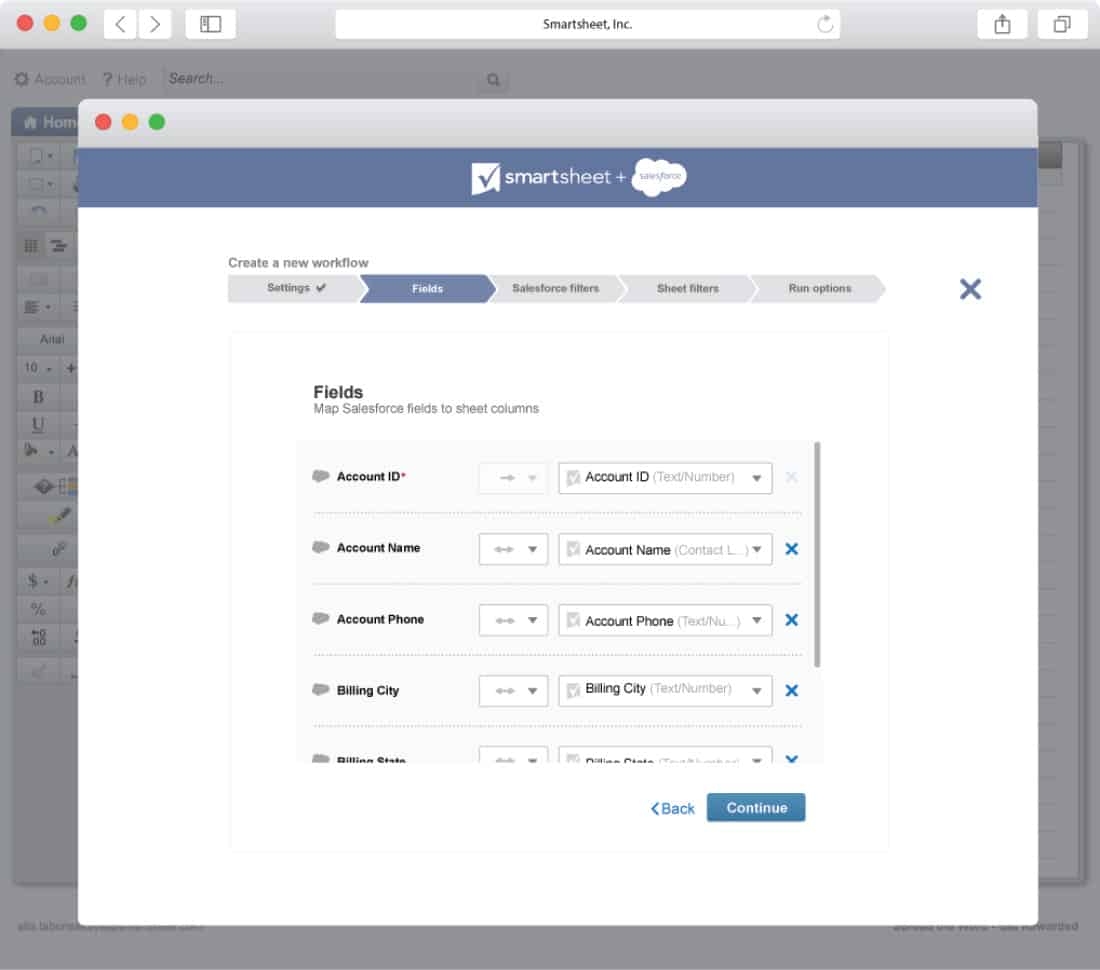
Task: Open sync direction dropdown for Account Phone
Action: 513,621
